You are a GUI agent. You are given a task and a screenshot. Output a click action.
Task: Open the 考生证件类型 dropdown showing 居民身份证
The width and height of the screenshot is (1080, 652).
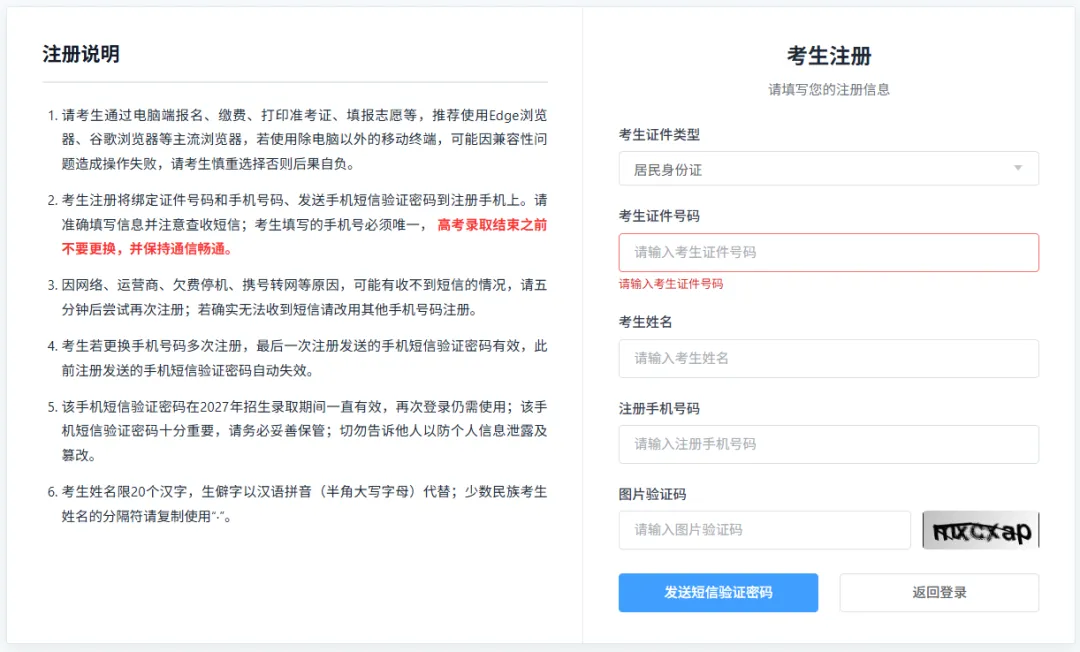point(829,169)
